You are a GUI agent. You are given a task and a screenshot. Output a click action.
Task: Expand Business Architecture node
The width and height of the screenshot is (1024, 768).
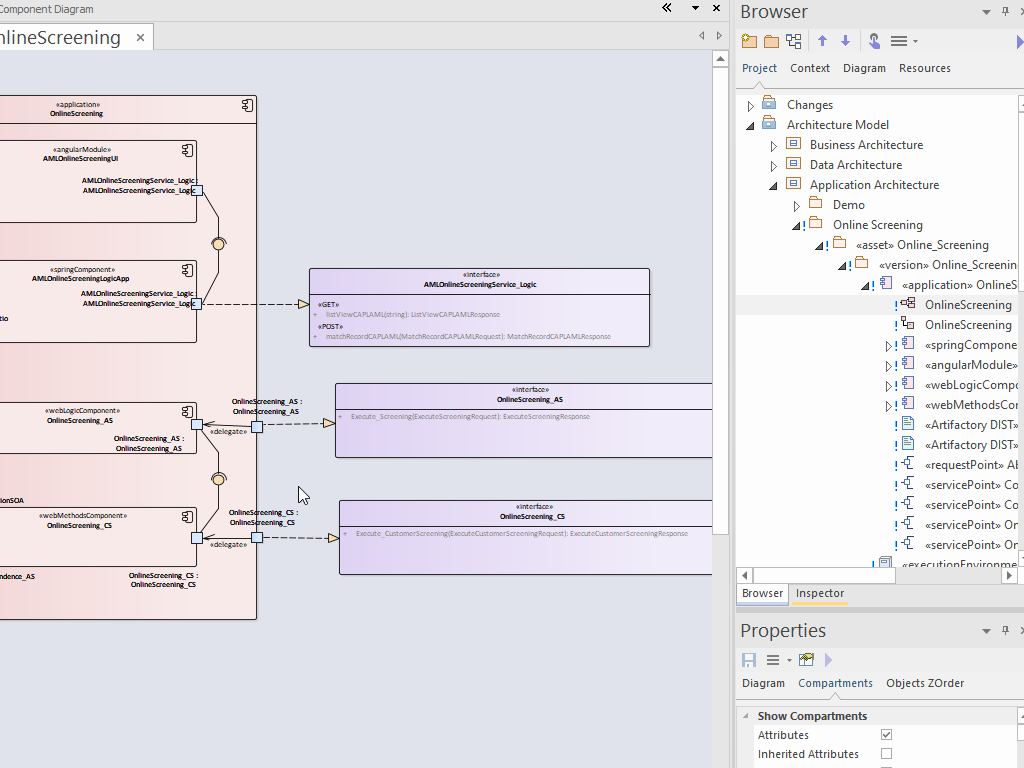774,146
